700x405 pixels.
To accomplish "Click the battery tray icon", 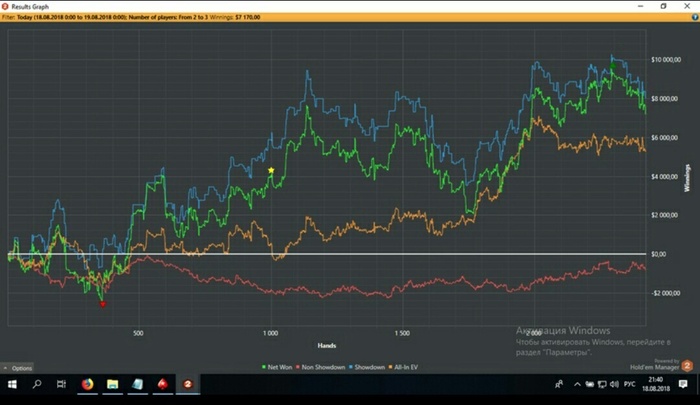I will point(590,384).
